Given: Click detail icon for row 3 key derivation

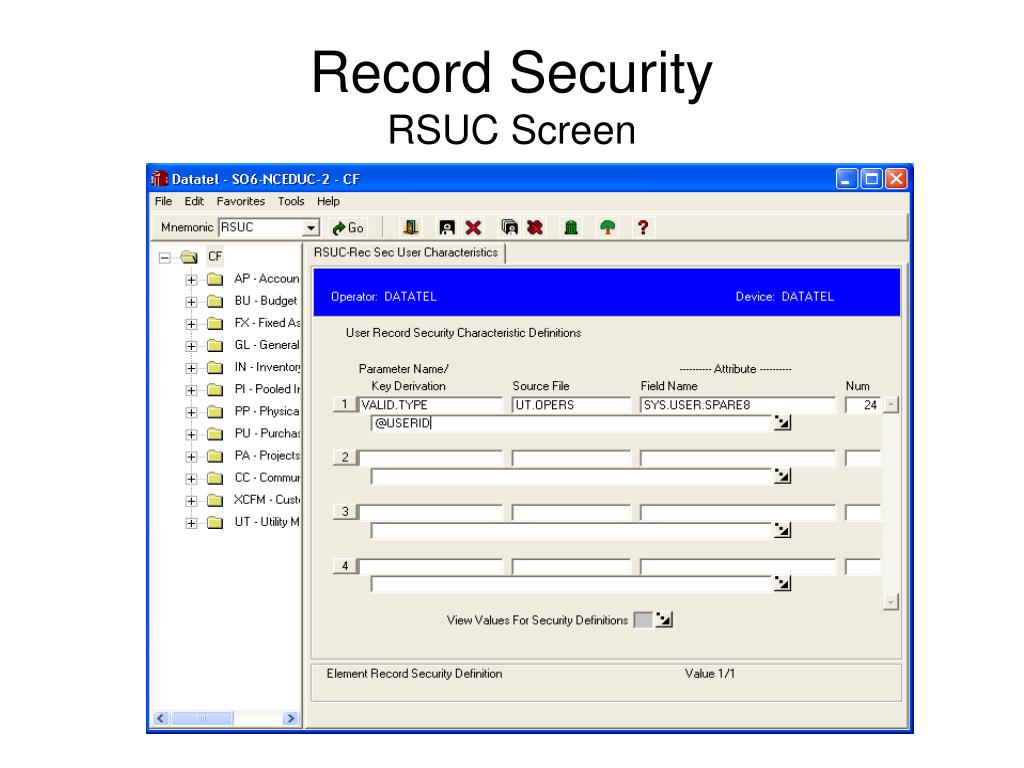Looking at the screenshot, I should click(782, 530).
